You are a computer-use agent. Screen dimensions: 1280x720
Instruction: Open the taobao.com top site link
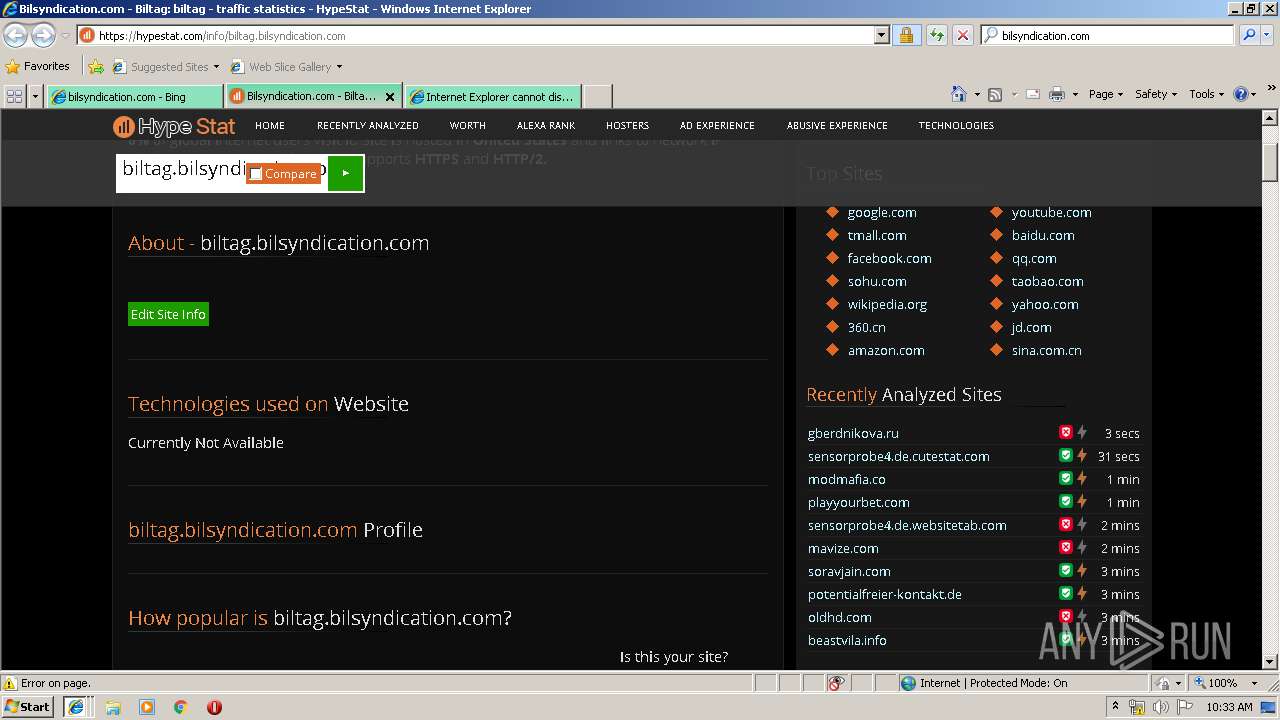pyautogui.click(x=1047, y=281)
